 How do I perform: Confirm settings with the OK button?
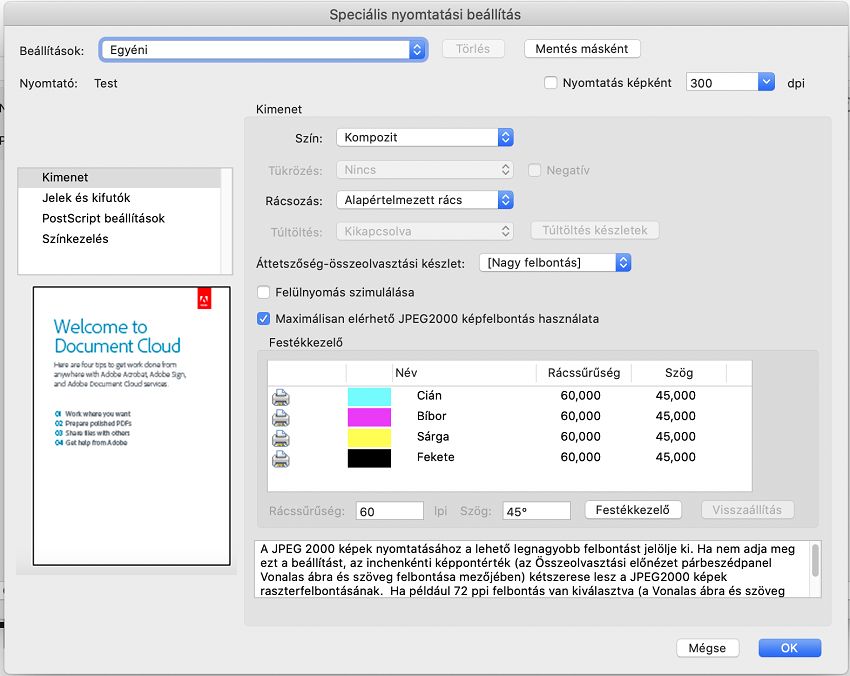pyautogui.click(x=789, y=647)
